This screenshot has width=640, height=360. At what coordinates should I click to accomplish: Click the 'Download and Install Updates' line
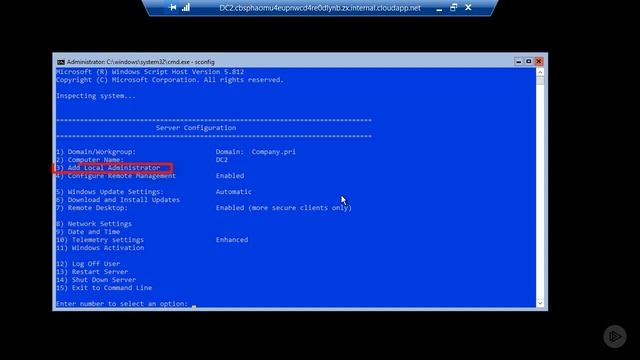pyautogui.click(x=118, y=200)
